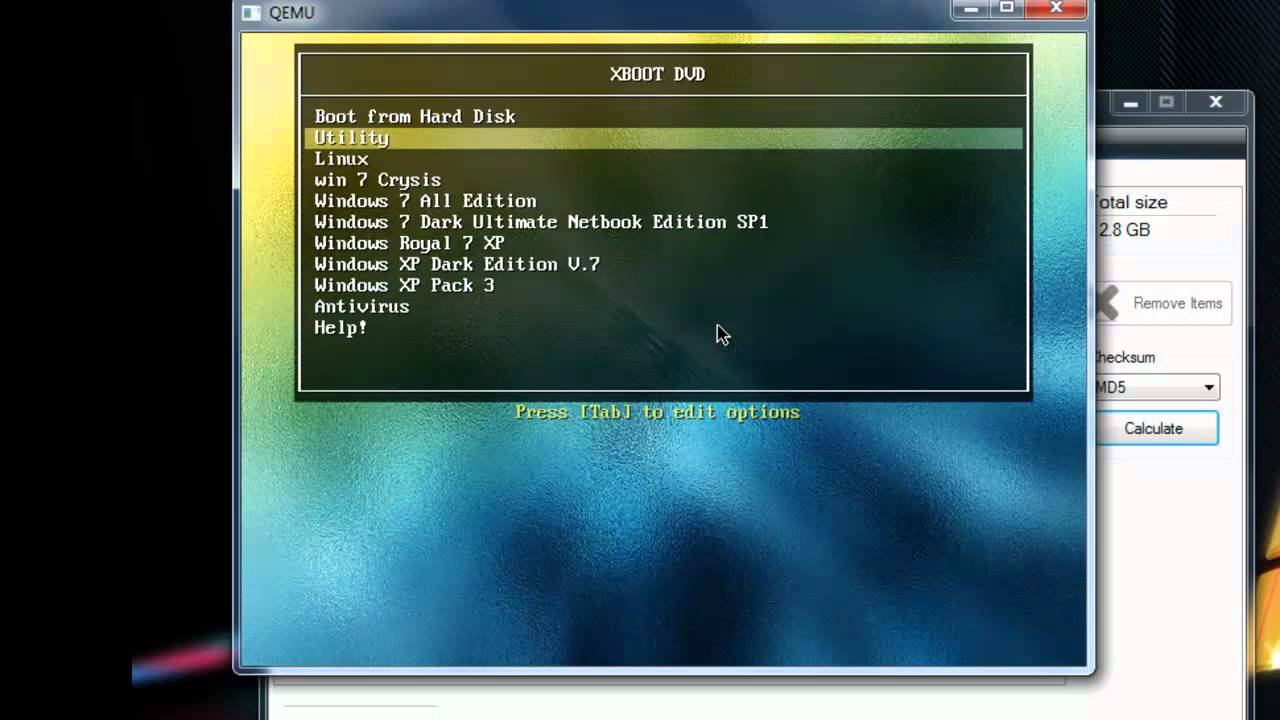
Task: Choose Windows 7 Dark Ultimate Netbook Edition SP1
Action: click(541, 222)
